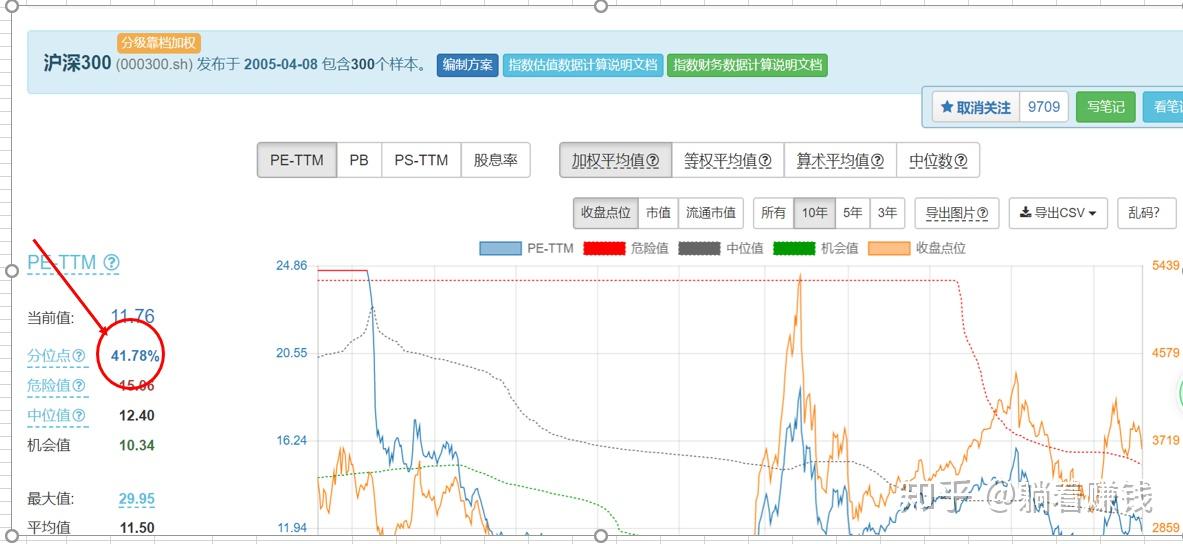Click help icon on 中位数 button
1183x544 pixels.
961,161
